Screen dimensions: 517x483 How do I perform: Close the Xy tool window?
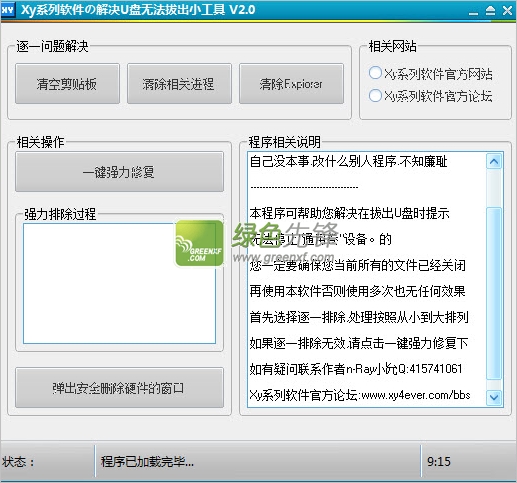click(507, 11)
